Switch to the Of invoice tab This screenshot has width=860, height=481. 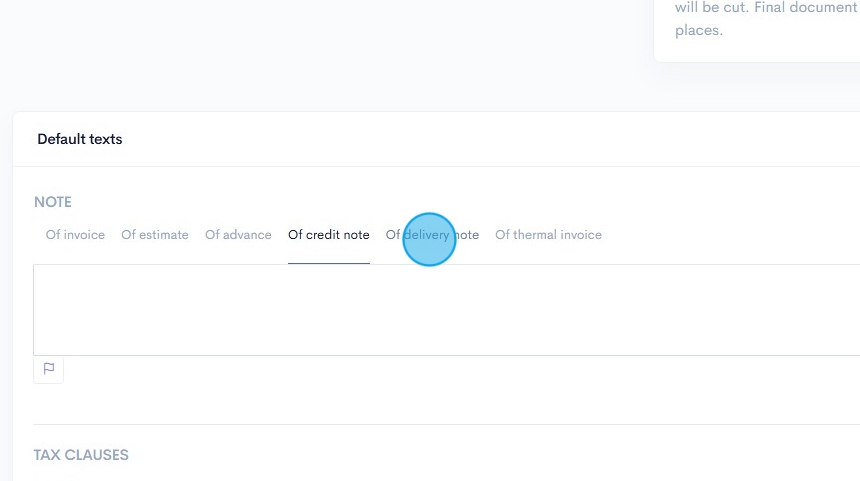pos(75,235)
